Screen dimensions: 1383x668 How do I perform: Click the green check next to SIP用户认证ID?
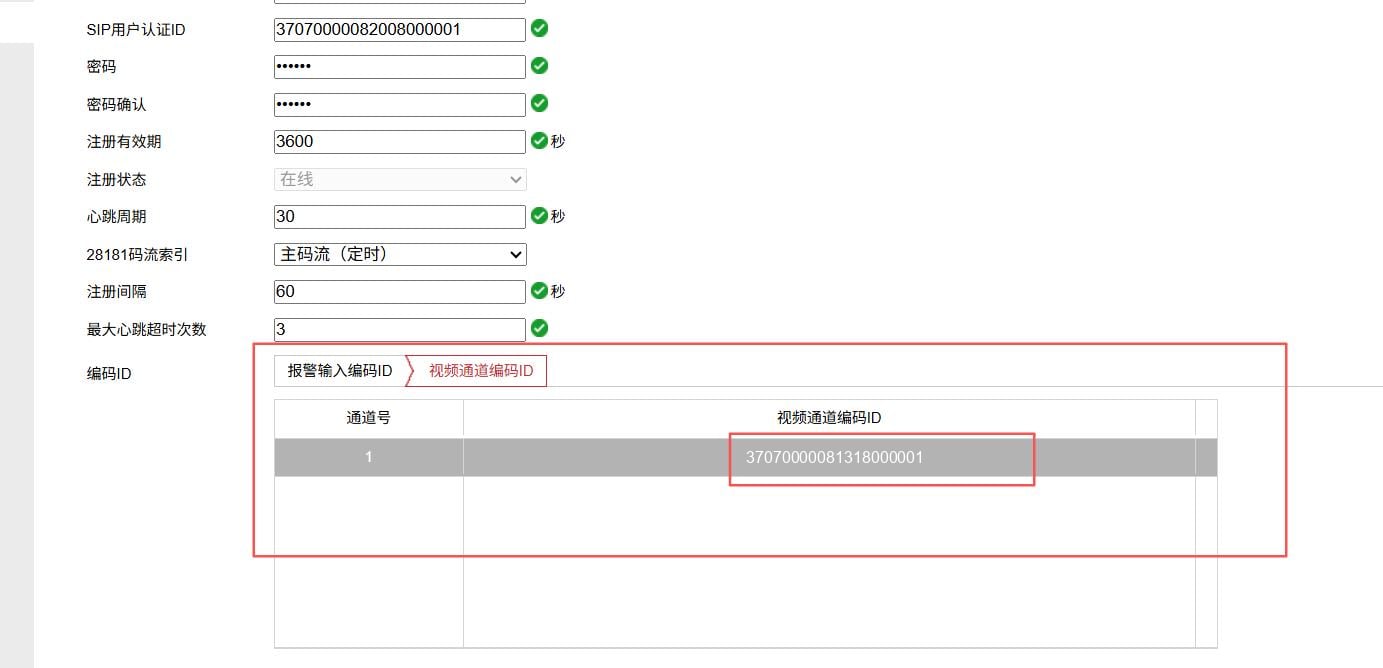pos(539,28)
